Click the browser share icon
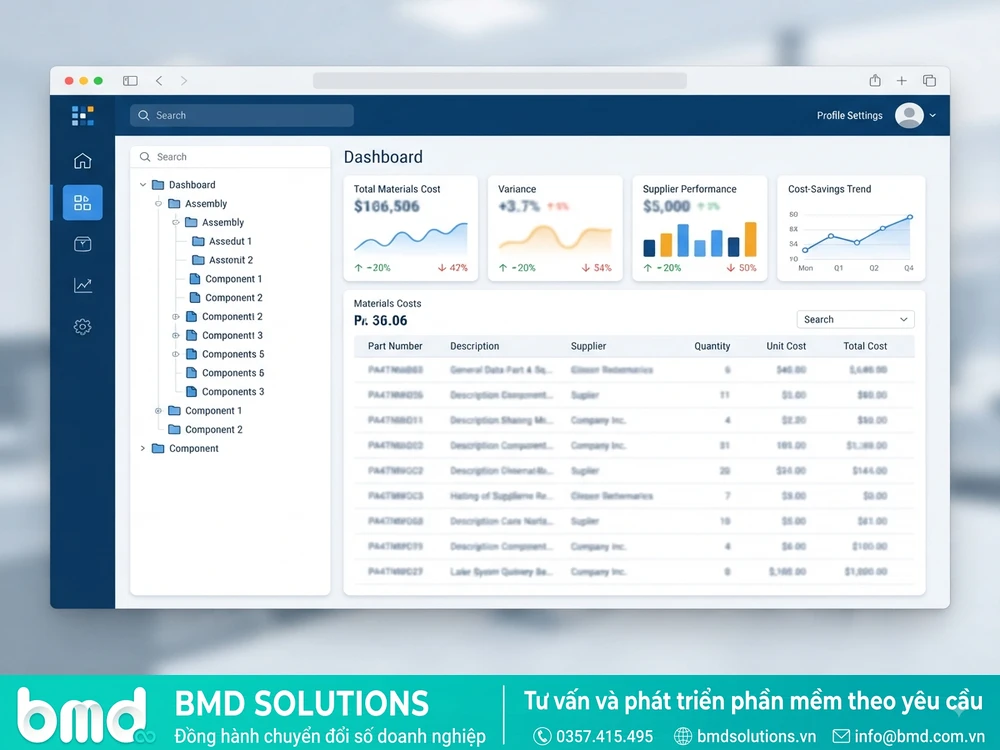The width and height of the screenshot is (1000, 750). (875, 80)
